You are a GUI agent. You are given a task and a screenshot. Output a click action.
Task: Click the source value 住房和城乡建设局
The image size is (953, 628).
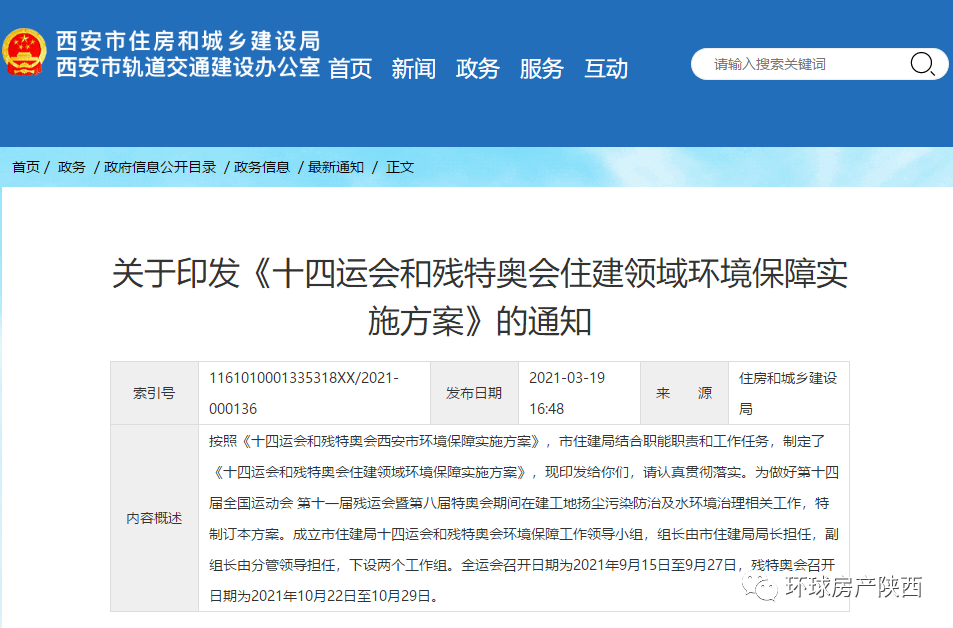click(x=788, y=393)
